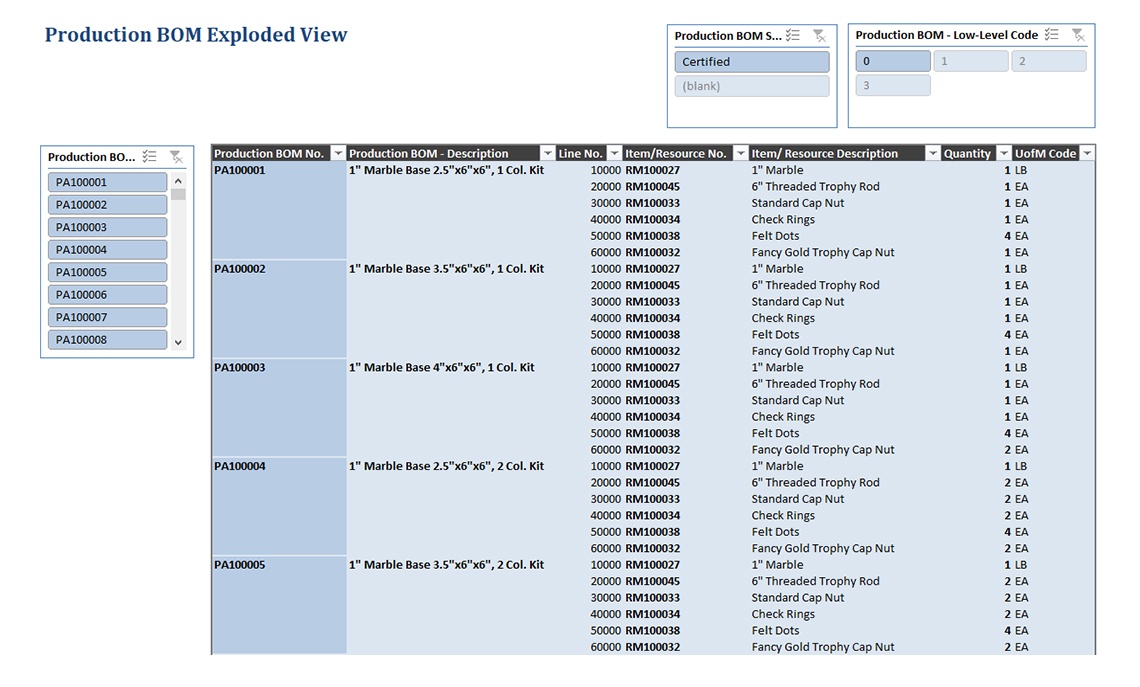Screen dimensions: 1140x687
Task: Click Production BOM No. column header
Action: (269, 153)
